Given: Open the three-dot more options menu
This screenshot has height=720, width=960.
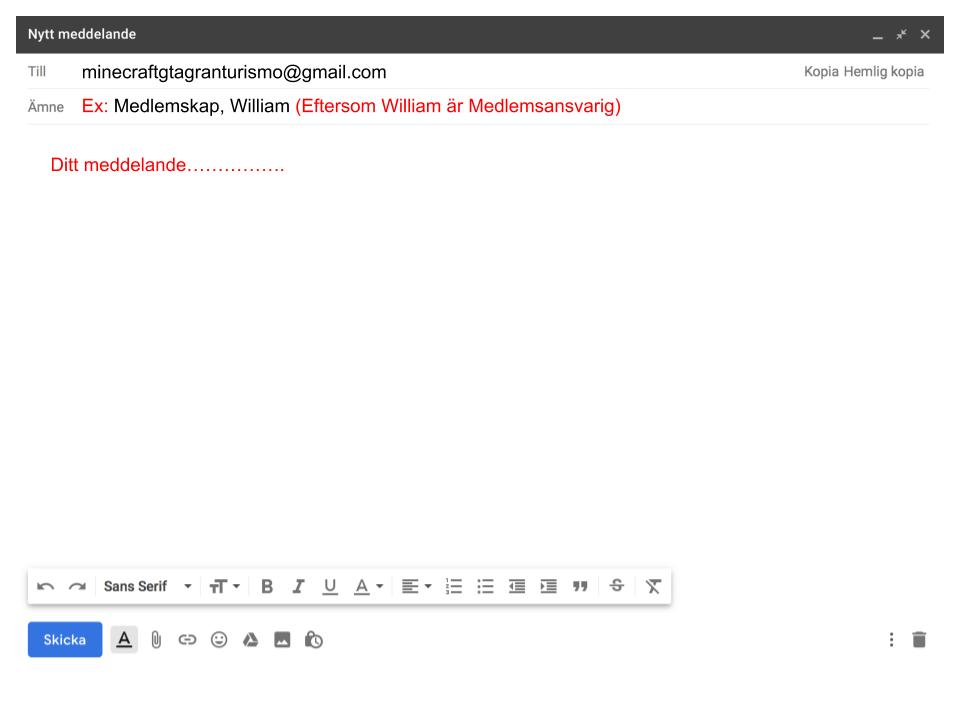Looking at the screenshot, I should 892,640.
